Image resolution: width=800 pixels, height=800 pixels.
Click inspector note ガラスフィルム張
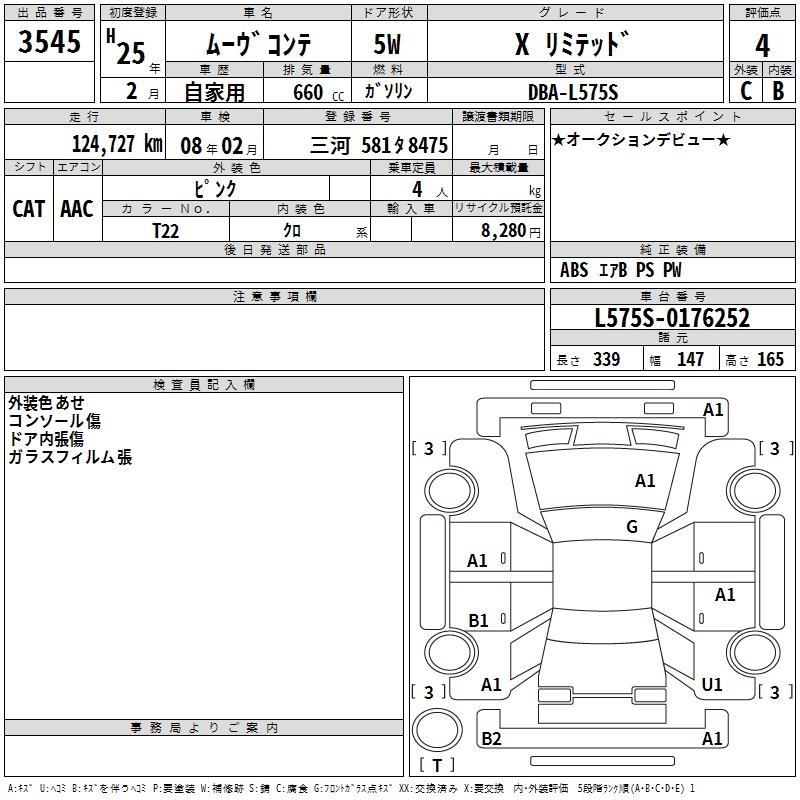(70, 457)
